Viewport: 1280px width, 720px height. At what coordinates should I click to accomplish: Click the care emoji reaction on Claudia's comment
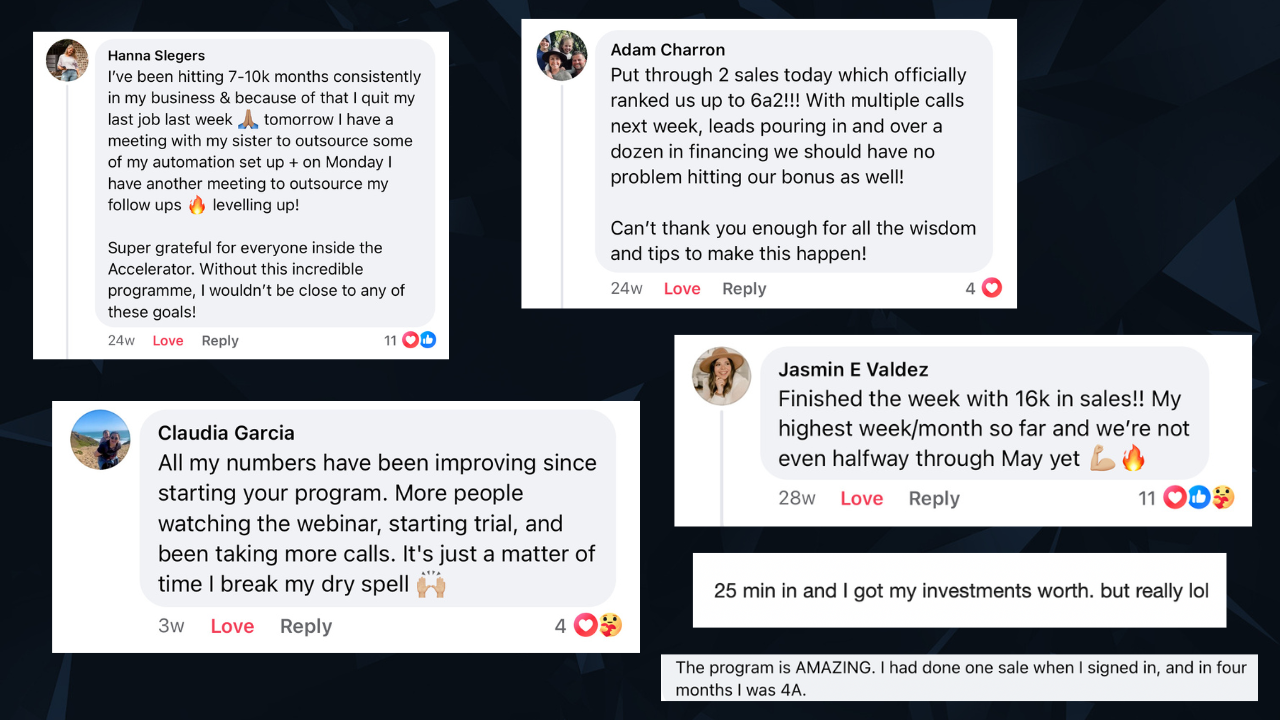point(610,626)
